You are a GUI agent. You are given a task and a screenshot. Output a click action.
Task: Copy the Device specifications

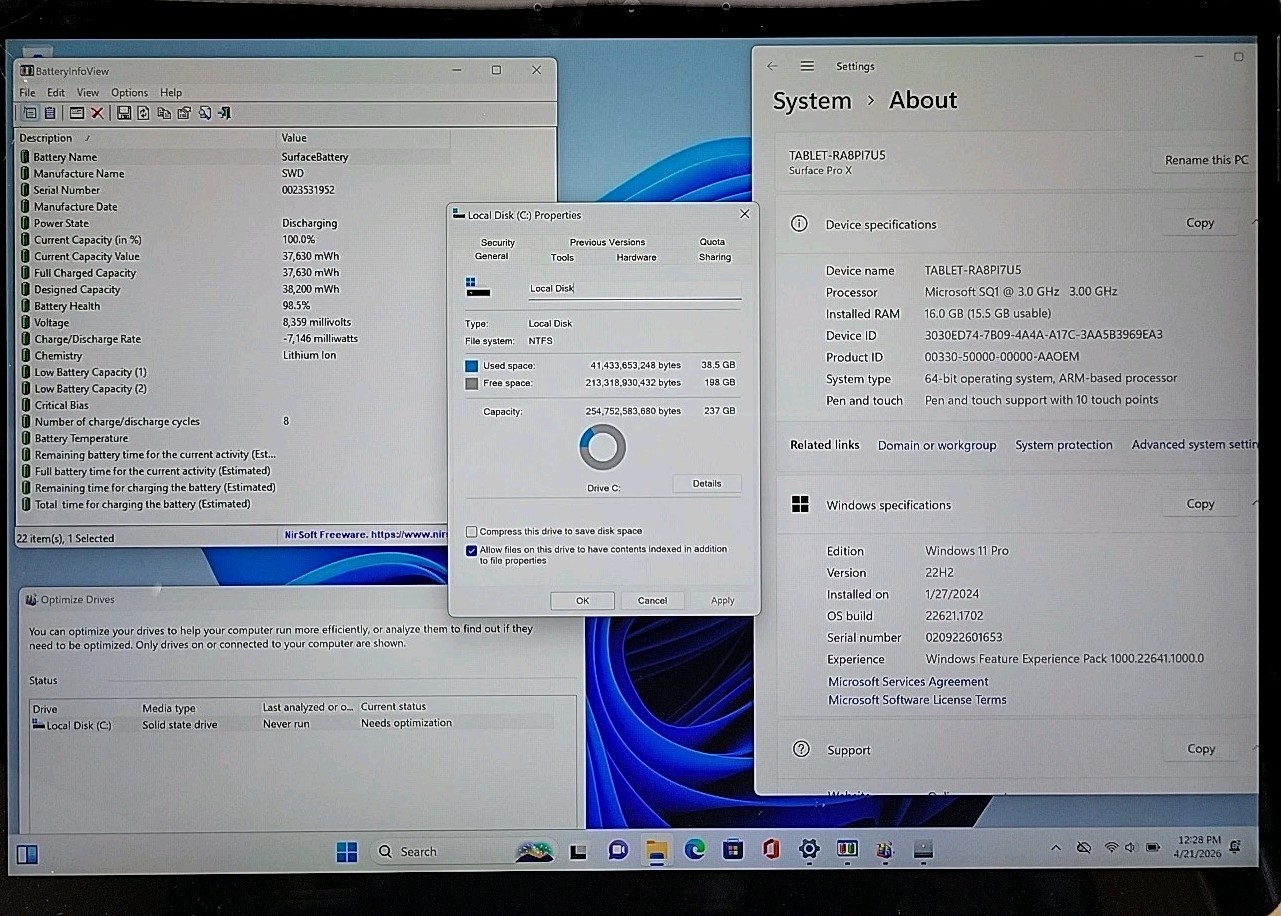point(1200,223)
